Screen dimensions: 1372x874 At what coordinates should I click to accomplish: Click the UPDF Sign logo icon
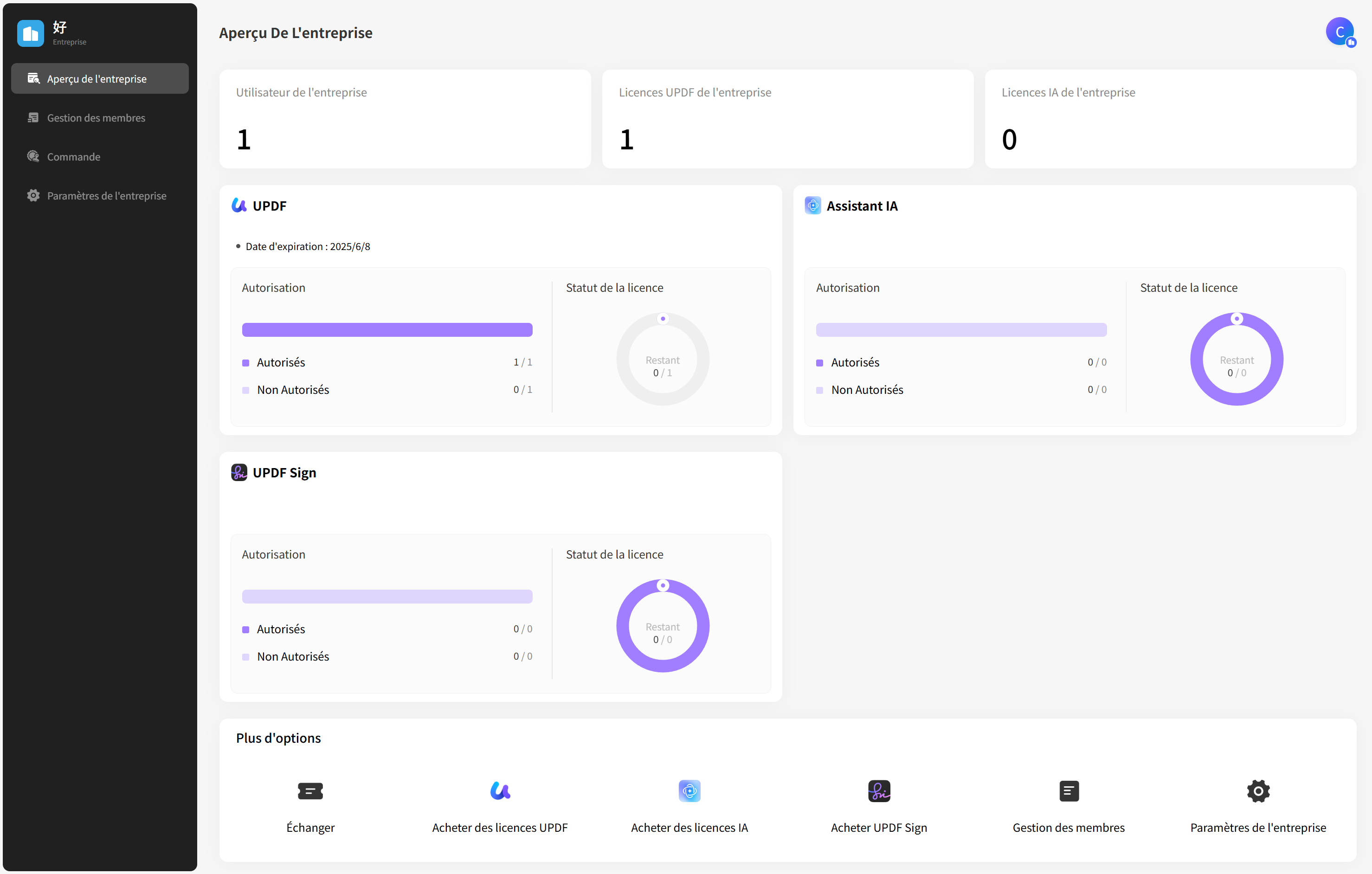point(239,472)
